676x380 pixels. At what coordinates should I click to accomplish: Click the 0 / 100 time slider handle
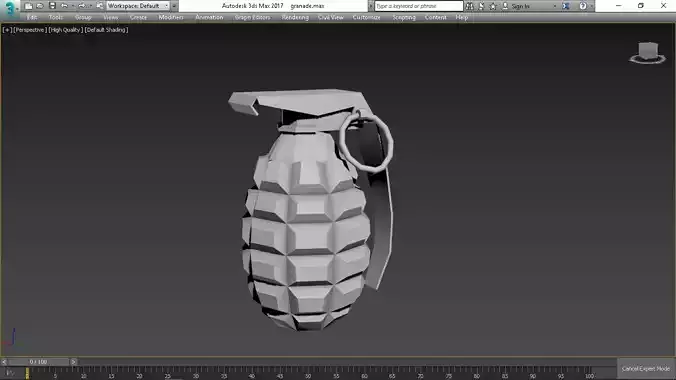tap(38, 362)
